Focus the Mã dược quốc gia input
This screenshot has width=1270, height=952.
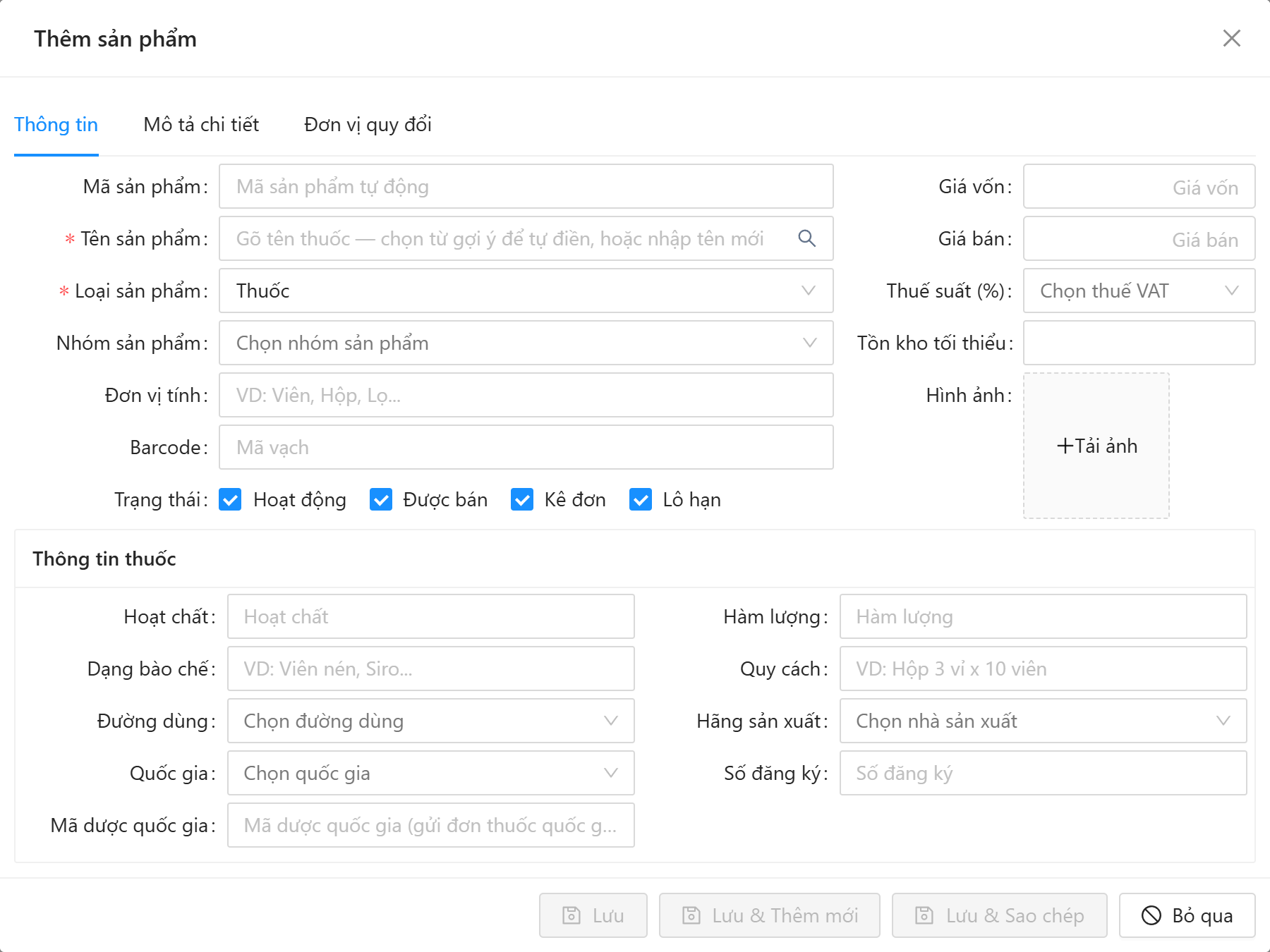click(x=431, y=825)
